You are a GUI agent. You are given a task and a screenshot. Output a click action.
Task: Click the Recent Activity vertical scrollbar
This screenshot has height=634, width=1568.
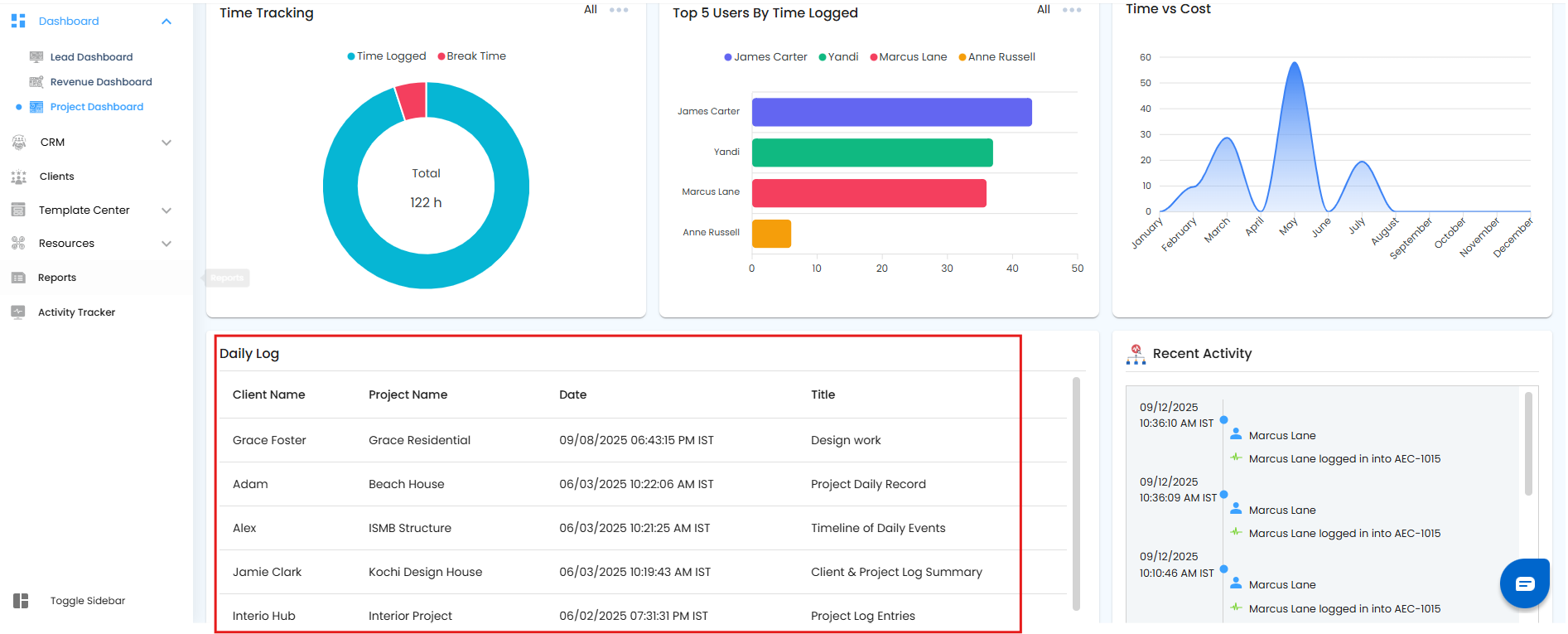[x=1528, y=443]
